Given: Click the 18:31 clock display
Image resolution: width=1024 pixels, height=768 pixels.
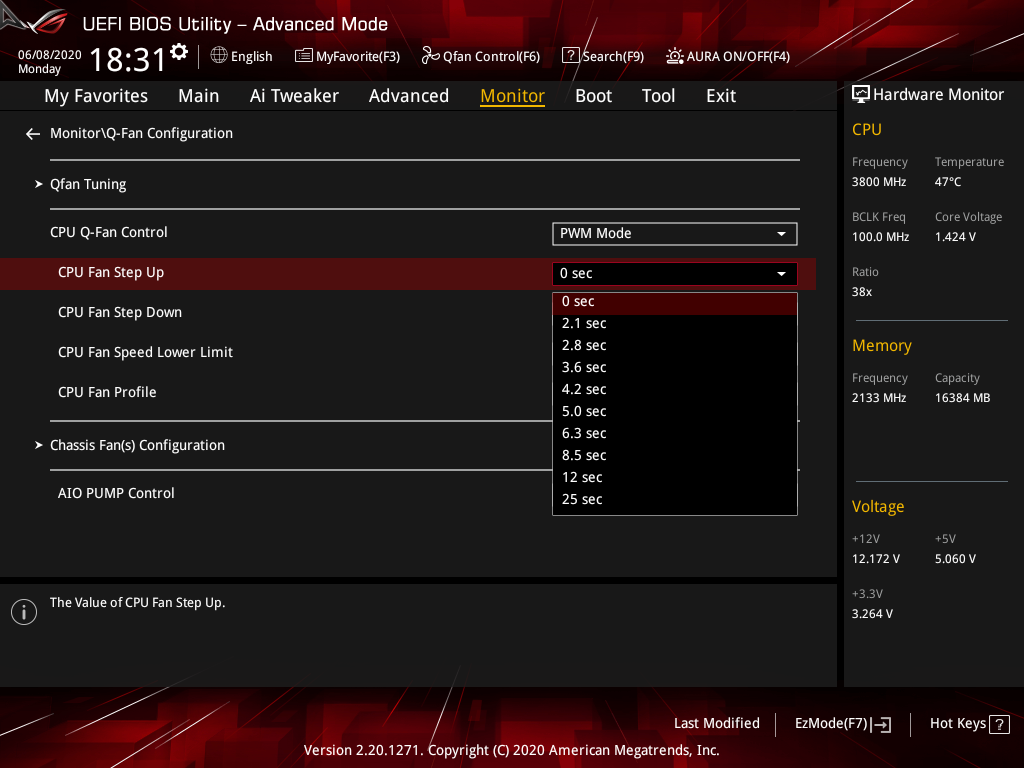Looking at the screenshot, I should (128, 60).
